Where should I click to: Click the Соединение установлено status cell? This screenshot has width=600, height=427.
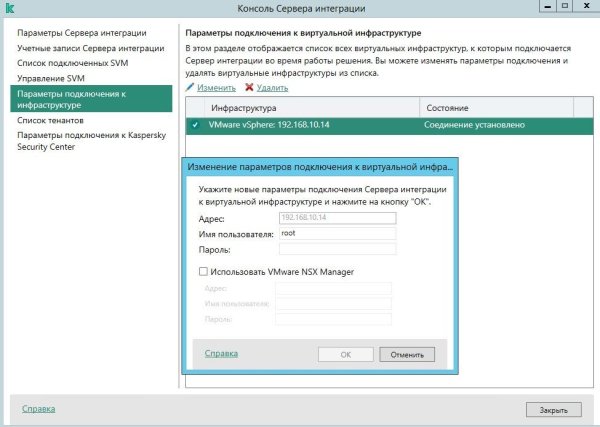474,125
